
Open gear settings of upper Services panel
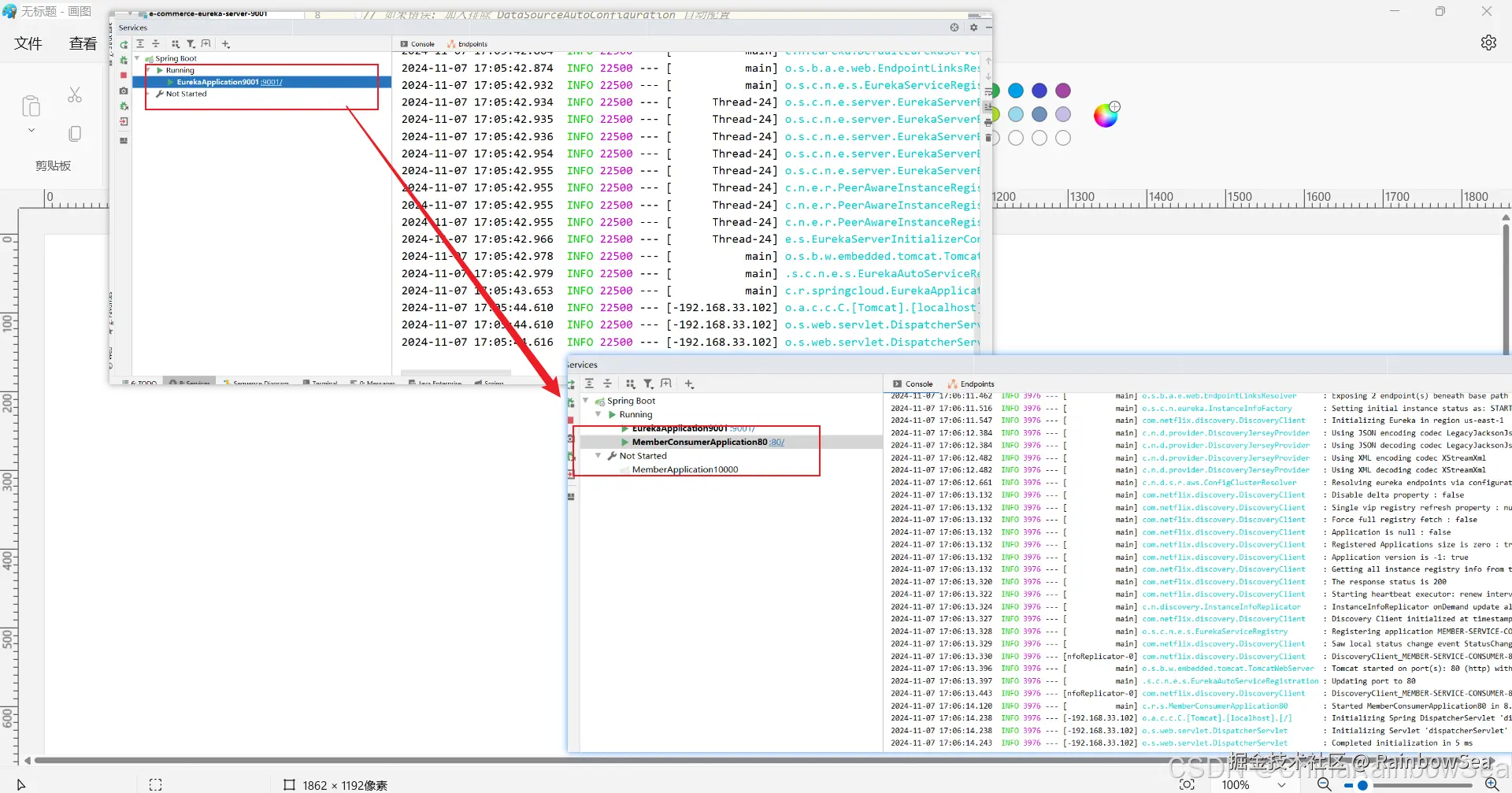(x=973, y=28)
